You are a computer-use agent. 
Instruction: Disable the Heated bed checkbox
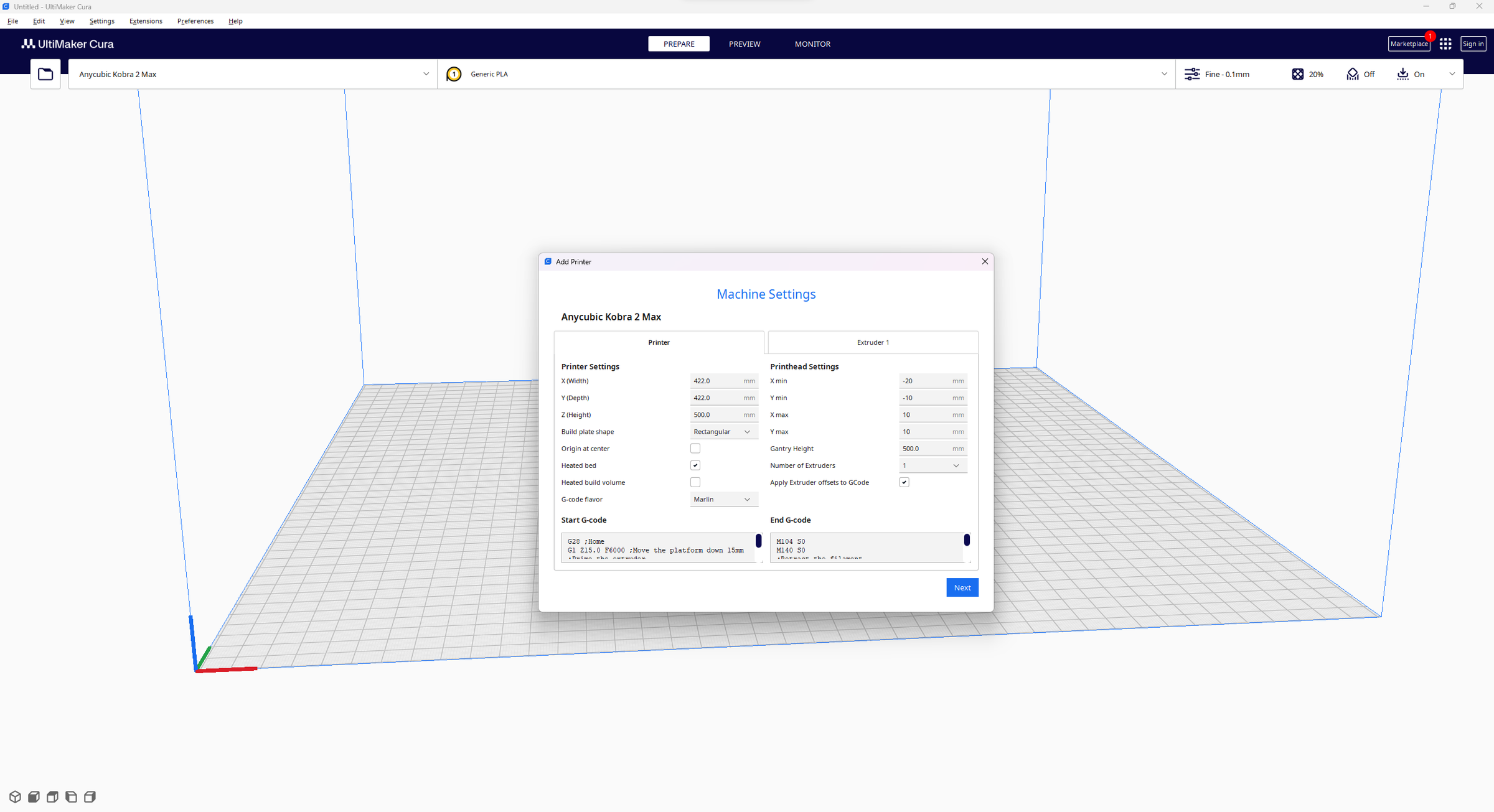pos(695,465)
